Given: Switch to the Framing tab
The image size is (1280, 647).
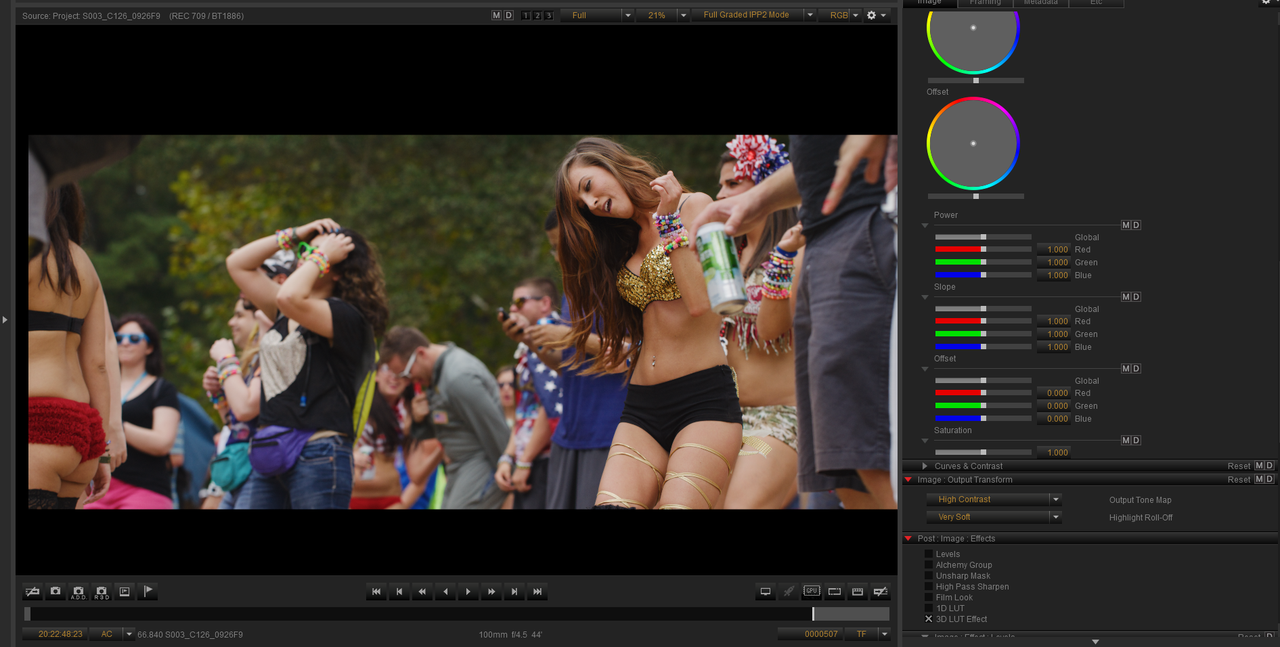Looking at the screenshot, I should [x=985, y=3].
